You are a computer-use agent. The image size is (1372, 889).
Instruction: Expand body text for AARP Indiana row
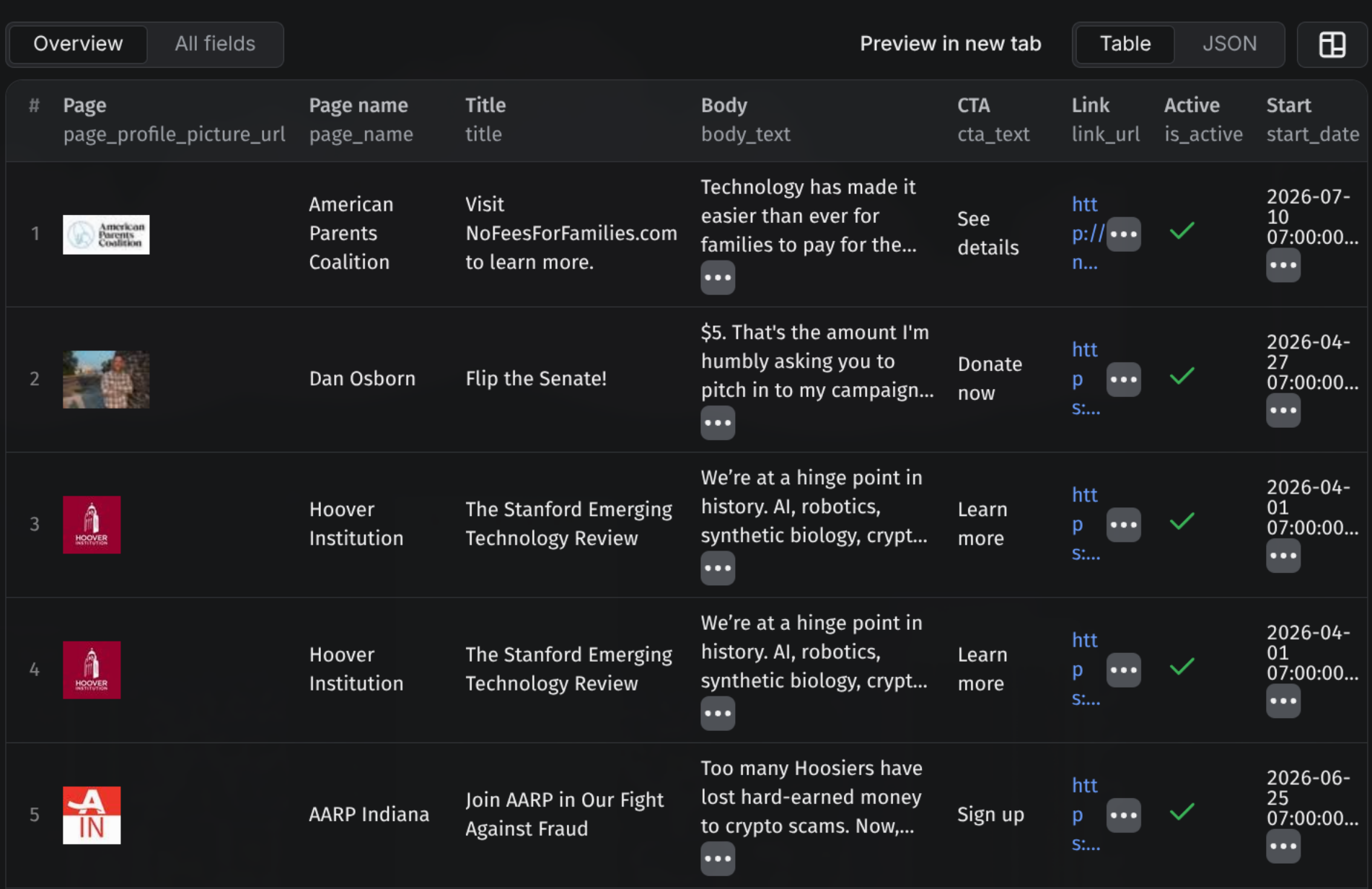click(x=718, y=858)
